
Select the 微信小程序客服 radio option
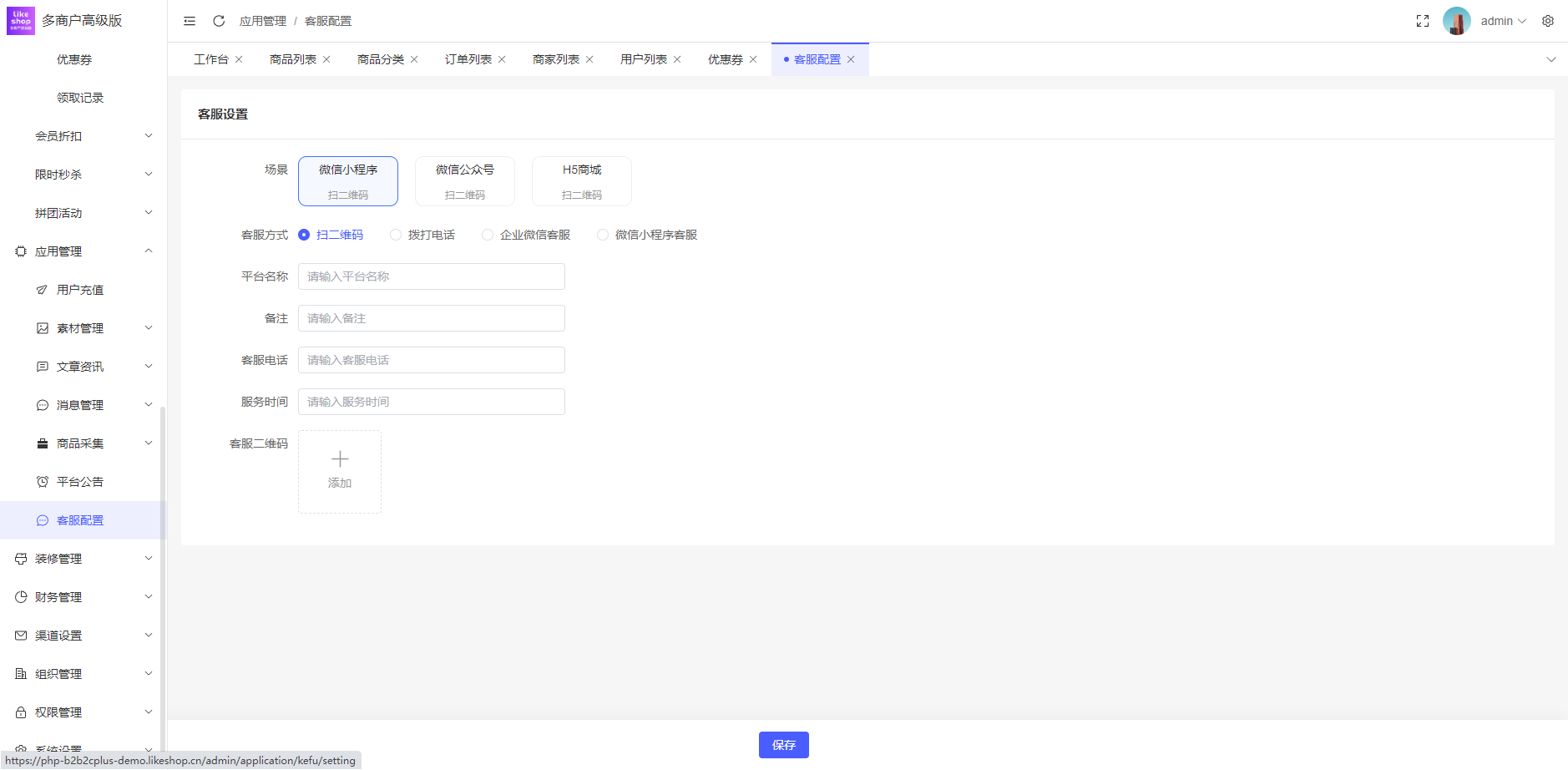603,235
